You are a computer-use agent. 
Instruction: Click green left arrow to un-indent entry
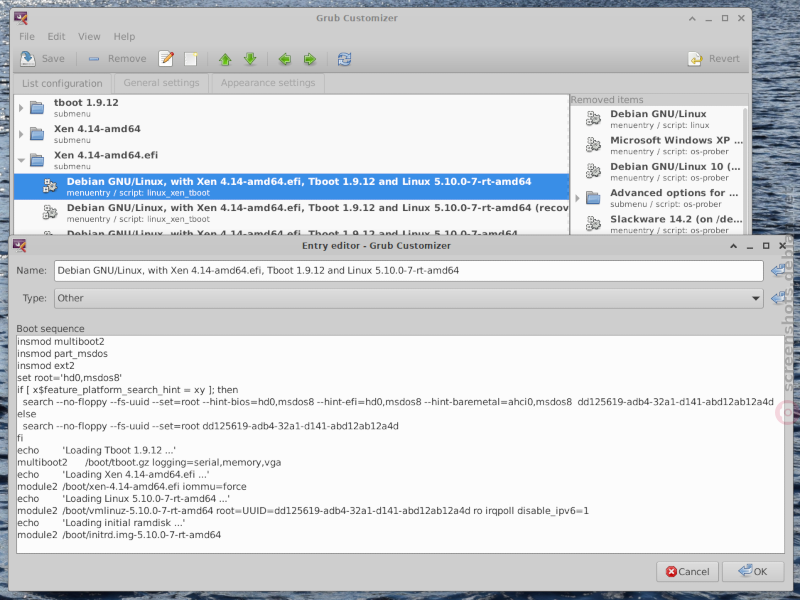coord(285,59)
